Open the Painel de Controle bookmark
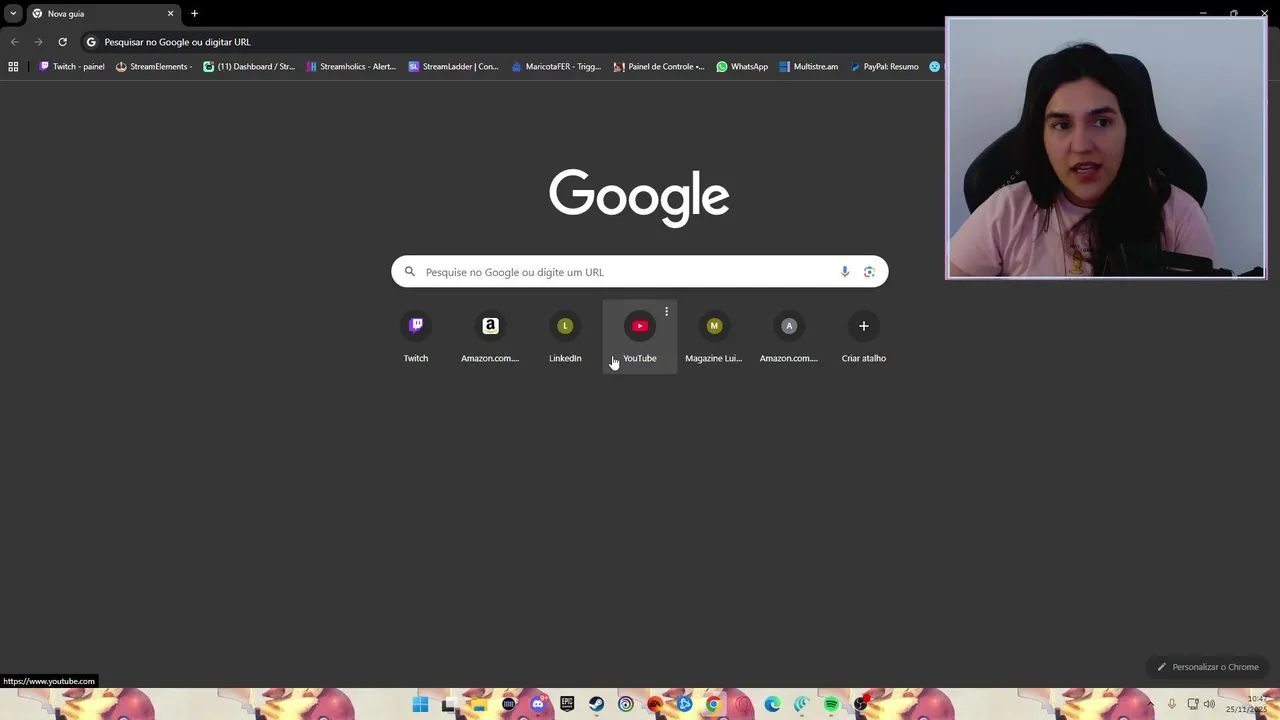Screen dimensions: 1280x720 coord(659,67)
